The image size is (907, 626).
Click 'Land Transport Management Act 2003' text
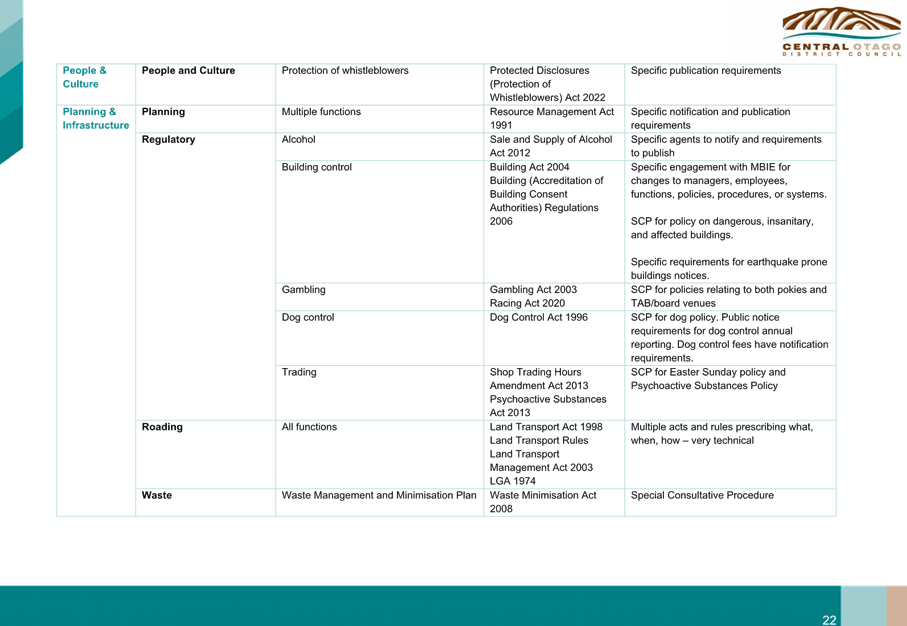coord(541,461)
